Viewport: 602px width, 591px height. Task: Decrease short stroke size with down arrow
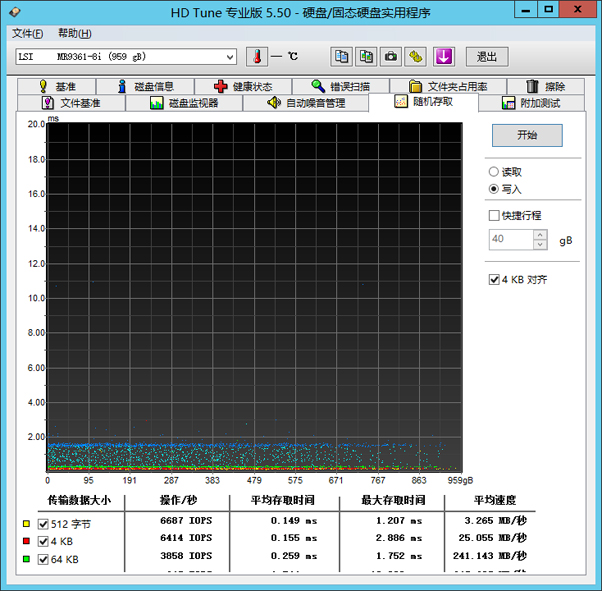coord(540,245)
